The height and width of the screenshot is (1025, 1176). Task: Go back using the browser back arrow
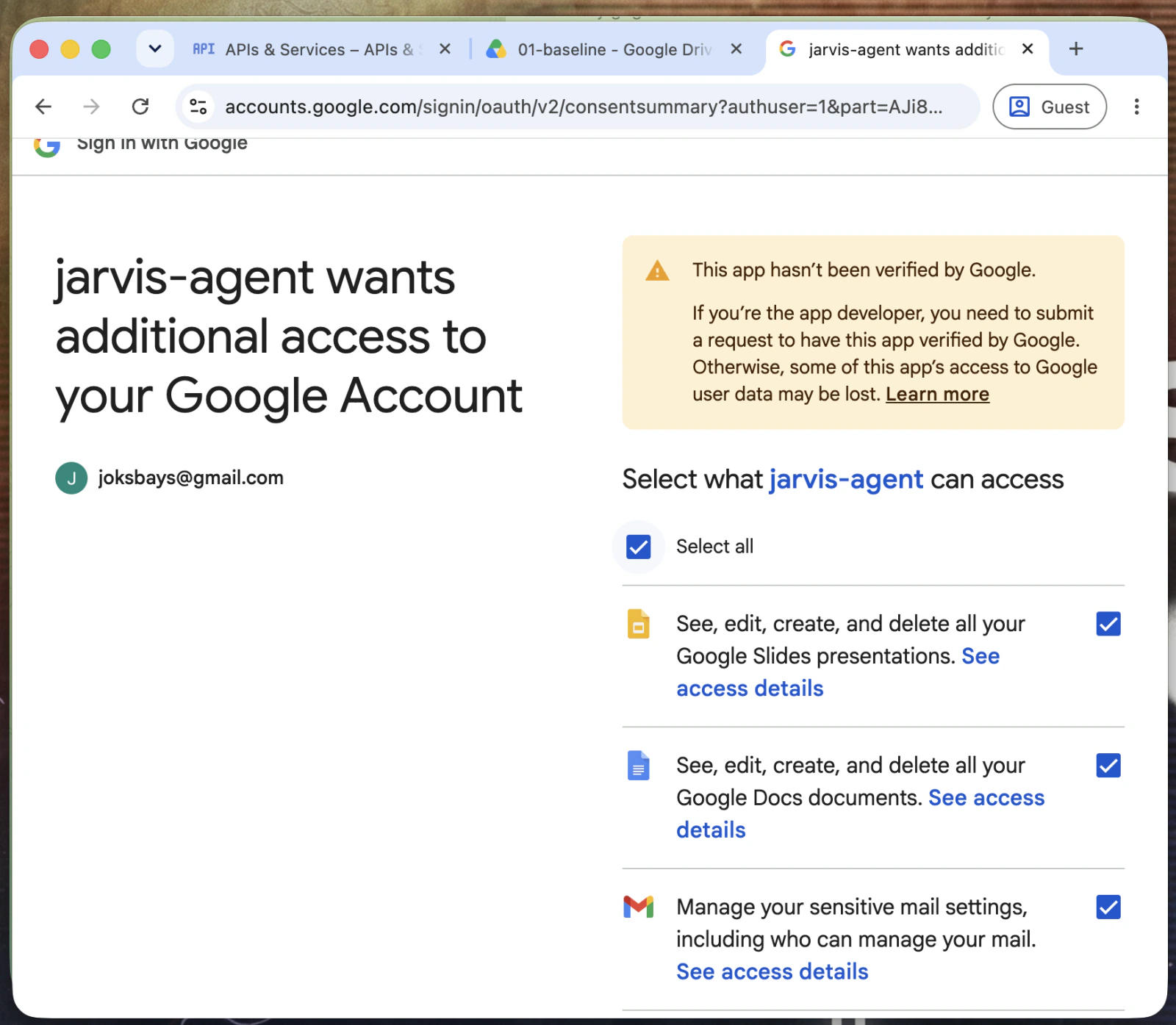[x=43, y=107]
